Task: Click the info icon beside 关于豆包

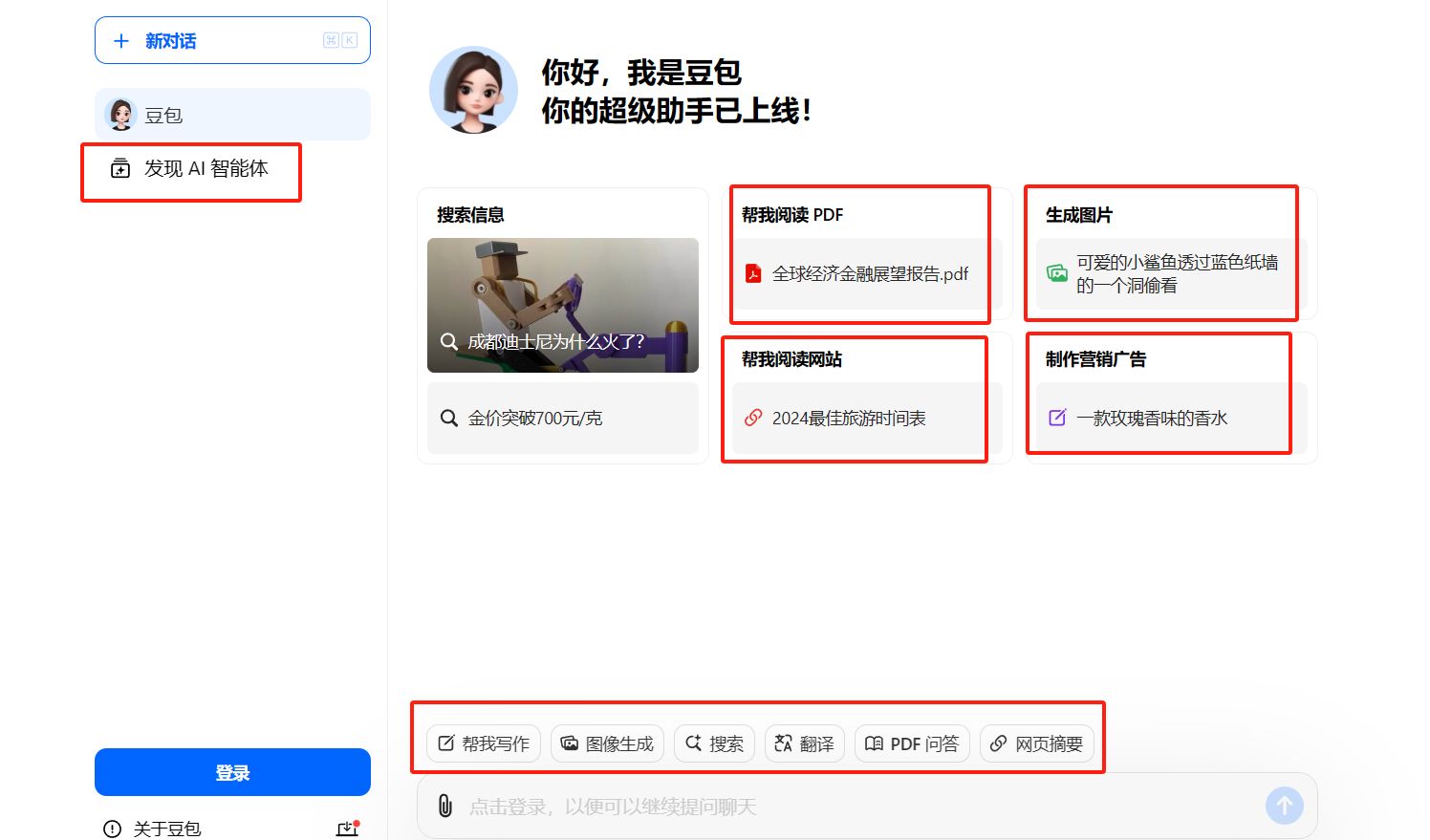Action: click(x=112, y=829)
